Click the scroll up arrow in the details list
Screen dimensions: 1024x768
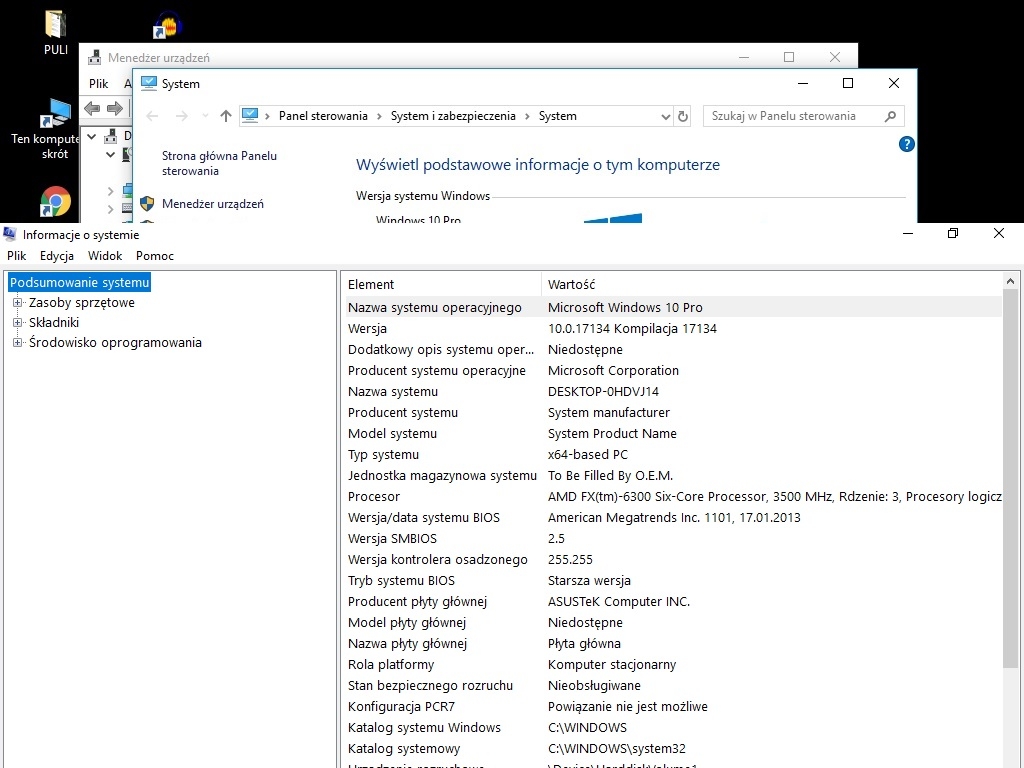pos(1010,281)
